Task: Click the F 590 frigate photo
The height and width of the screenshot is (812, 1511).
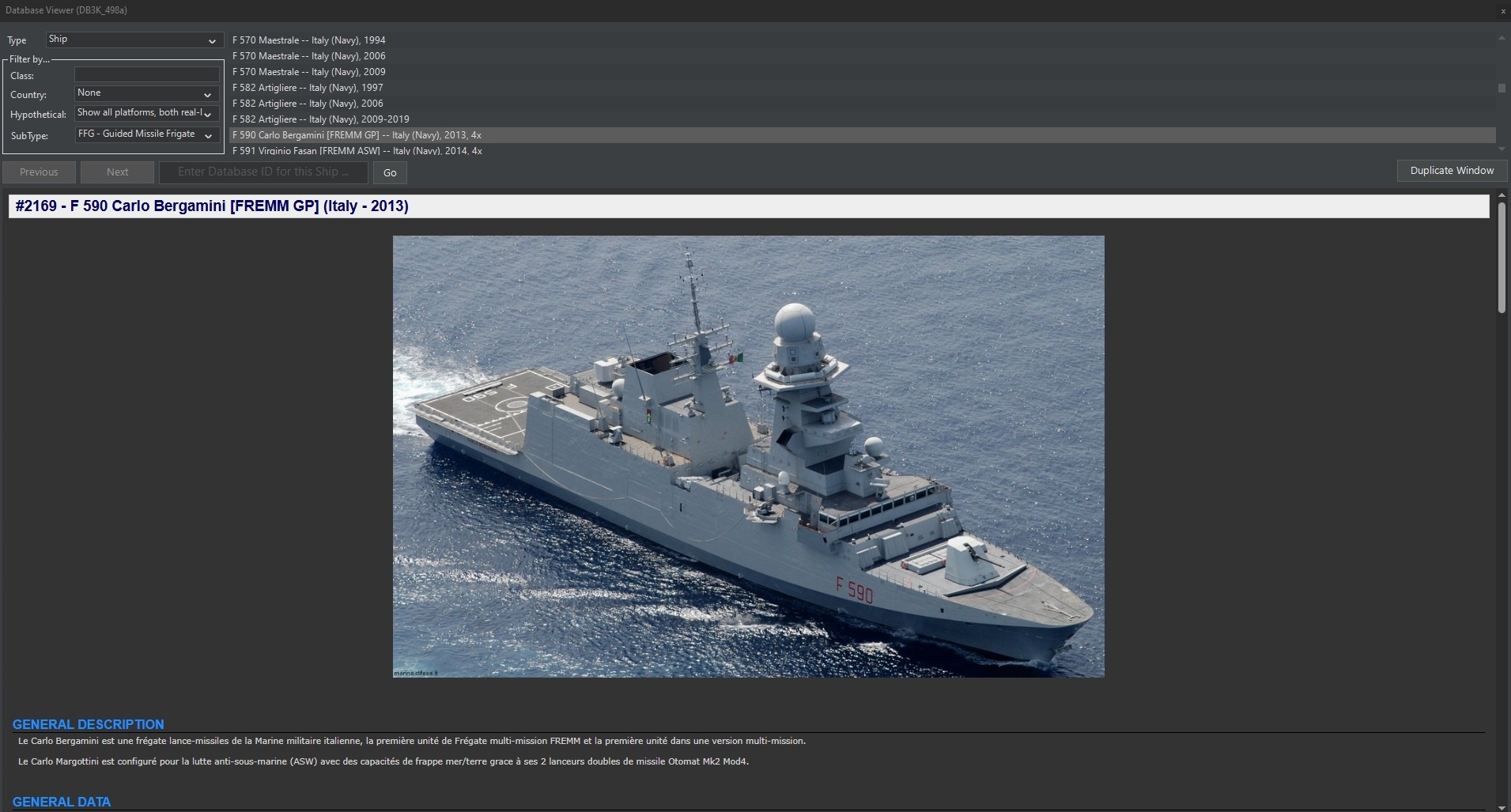Action: (x=749, y=456)
